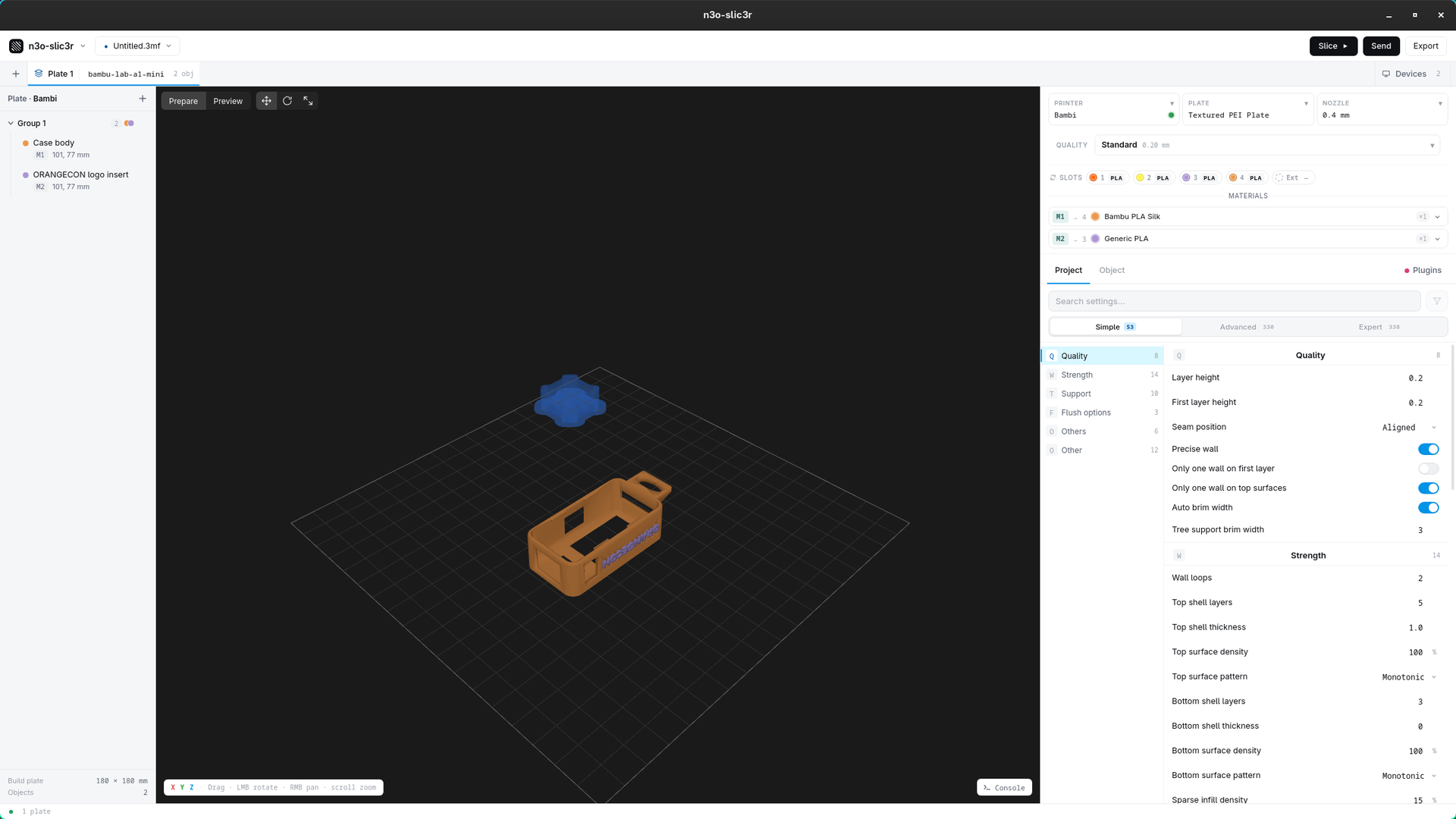Switch settings level to Advanced
This screenshot has height=819, width=1456.
pos(1247,327)
